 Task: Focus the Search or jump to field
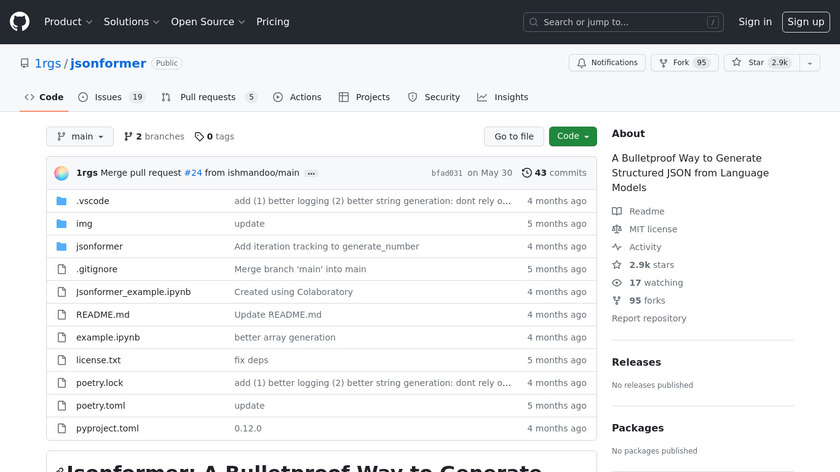tap(623, 22)
